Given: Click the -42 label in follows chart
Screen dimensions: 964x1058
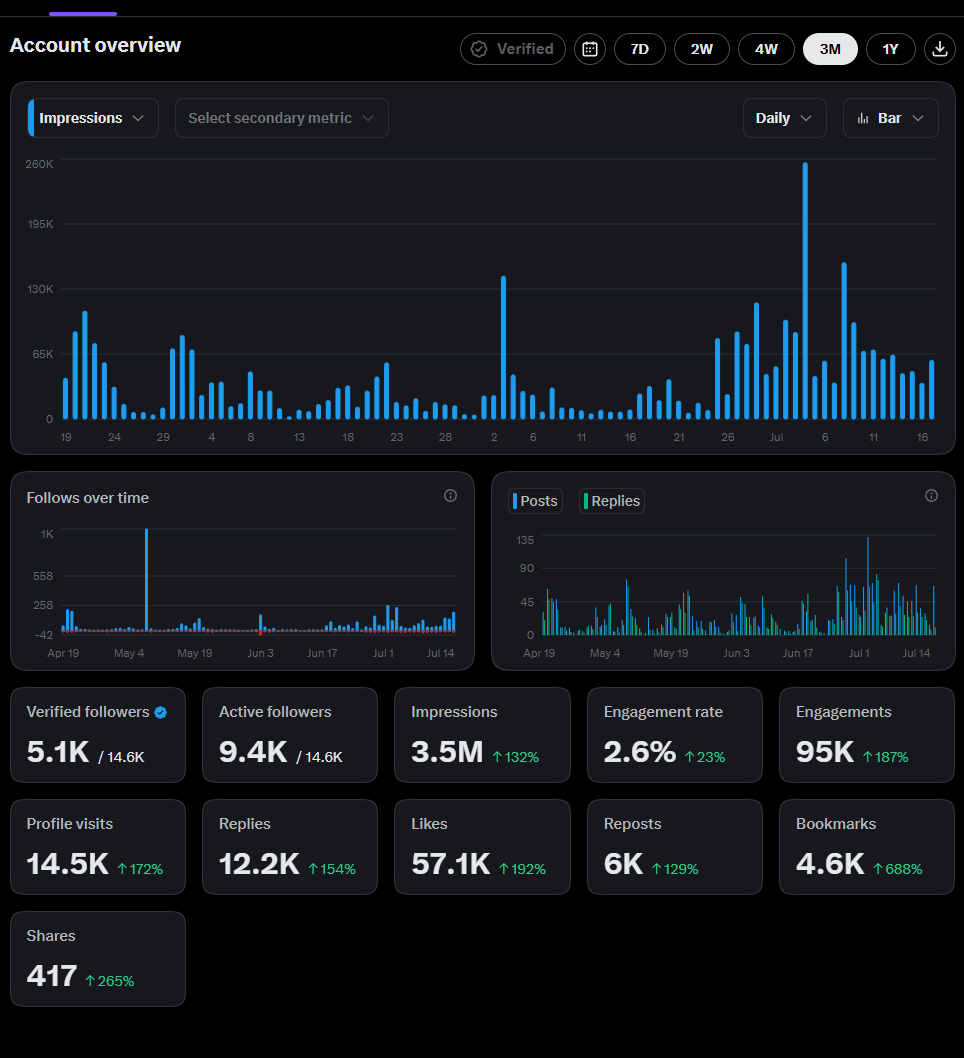Looking at the screenshot, I should 42,635.
